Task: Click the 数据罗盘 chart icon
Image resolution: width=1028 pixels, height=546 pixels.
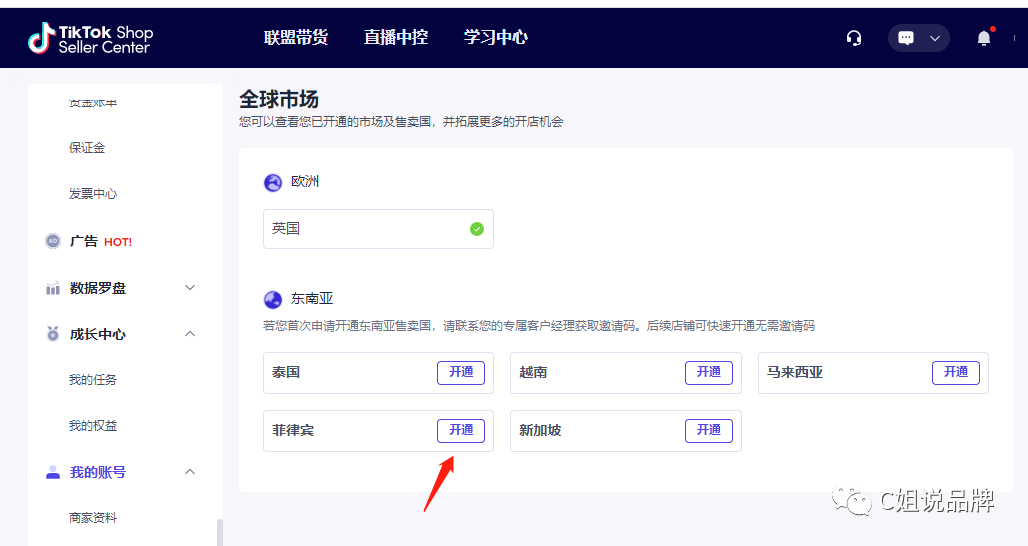Action: pyautogui.click(x=53, y=288)
